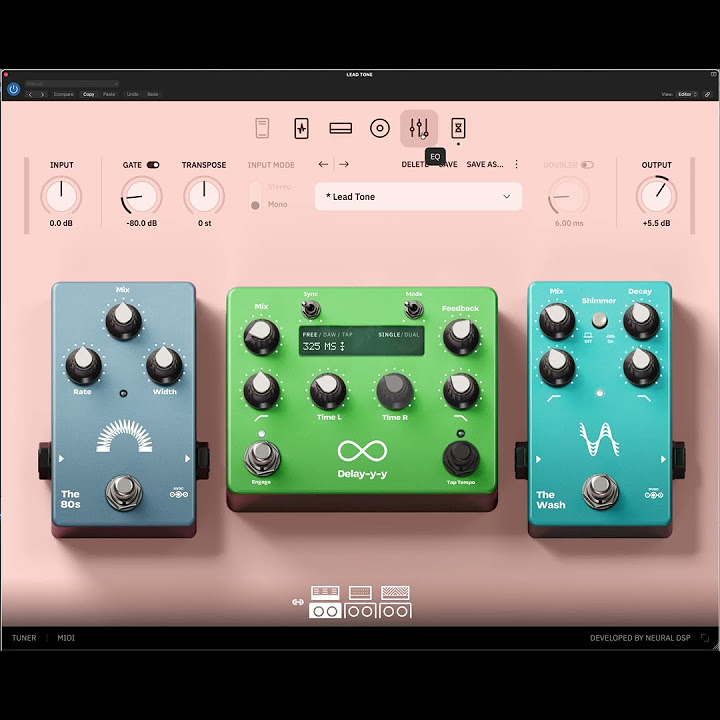
Task: Toggle the plugin power bypass button
Action: coord(13,89)
